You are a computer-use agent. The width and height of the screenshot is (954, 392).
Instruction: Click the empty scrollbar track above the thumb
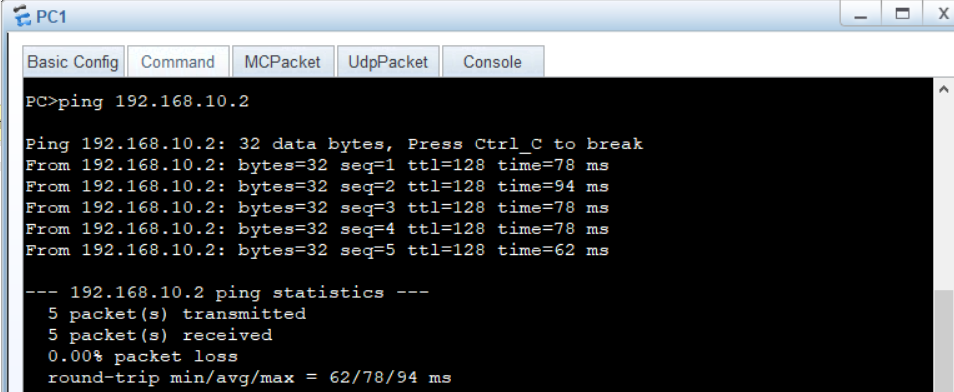pyautogui.click(x=943, y=195)
